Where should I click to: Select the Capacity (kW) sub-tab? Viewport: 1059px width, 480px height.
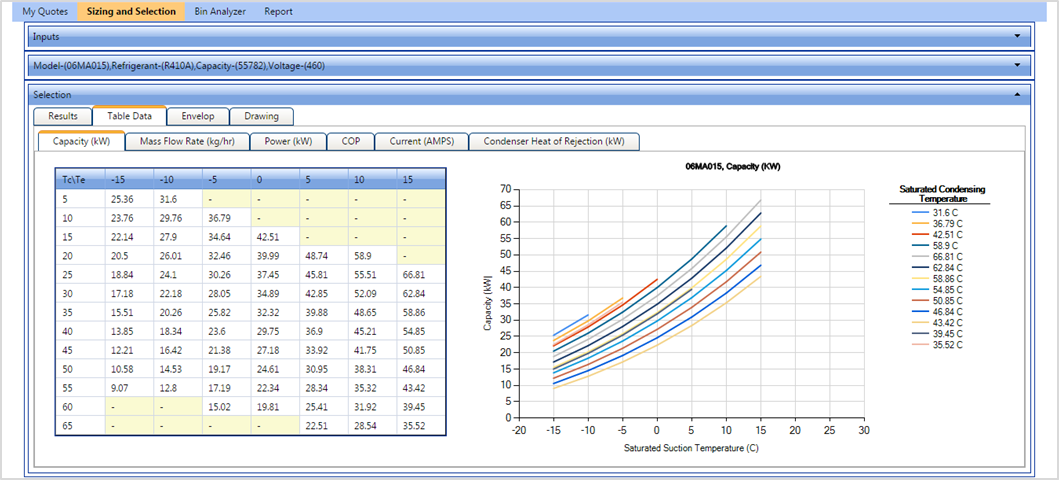click(x=81, y=141)
